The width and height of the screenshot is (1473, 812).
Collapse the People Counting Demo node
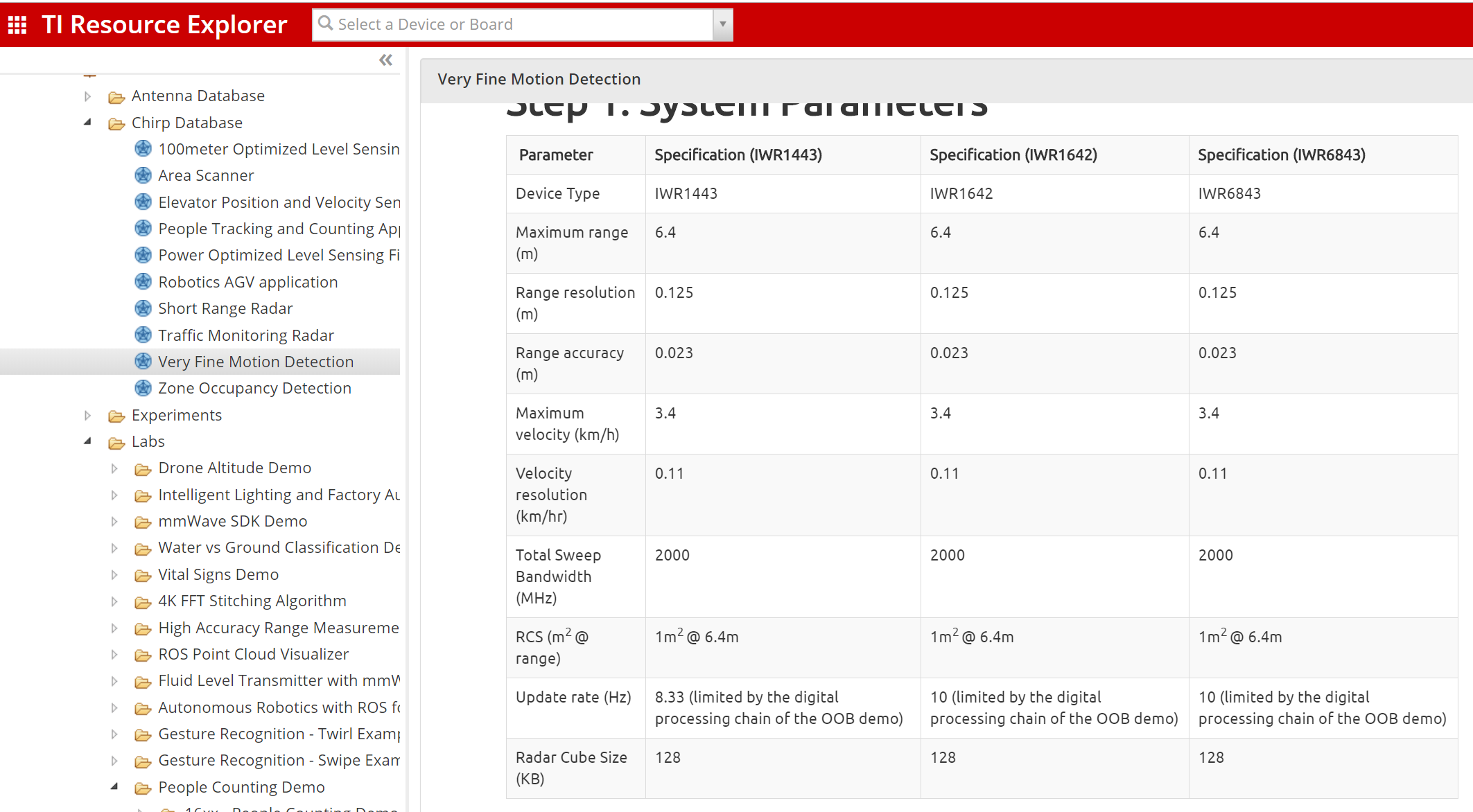pyautogui.click(x=114, y=787)
